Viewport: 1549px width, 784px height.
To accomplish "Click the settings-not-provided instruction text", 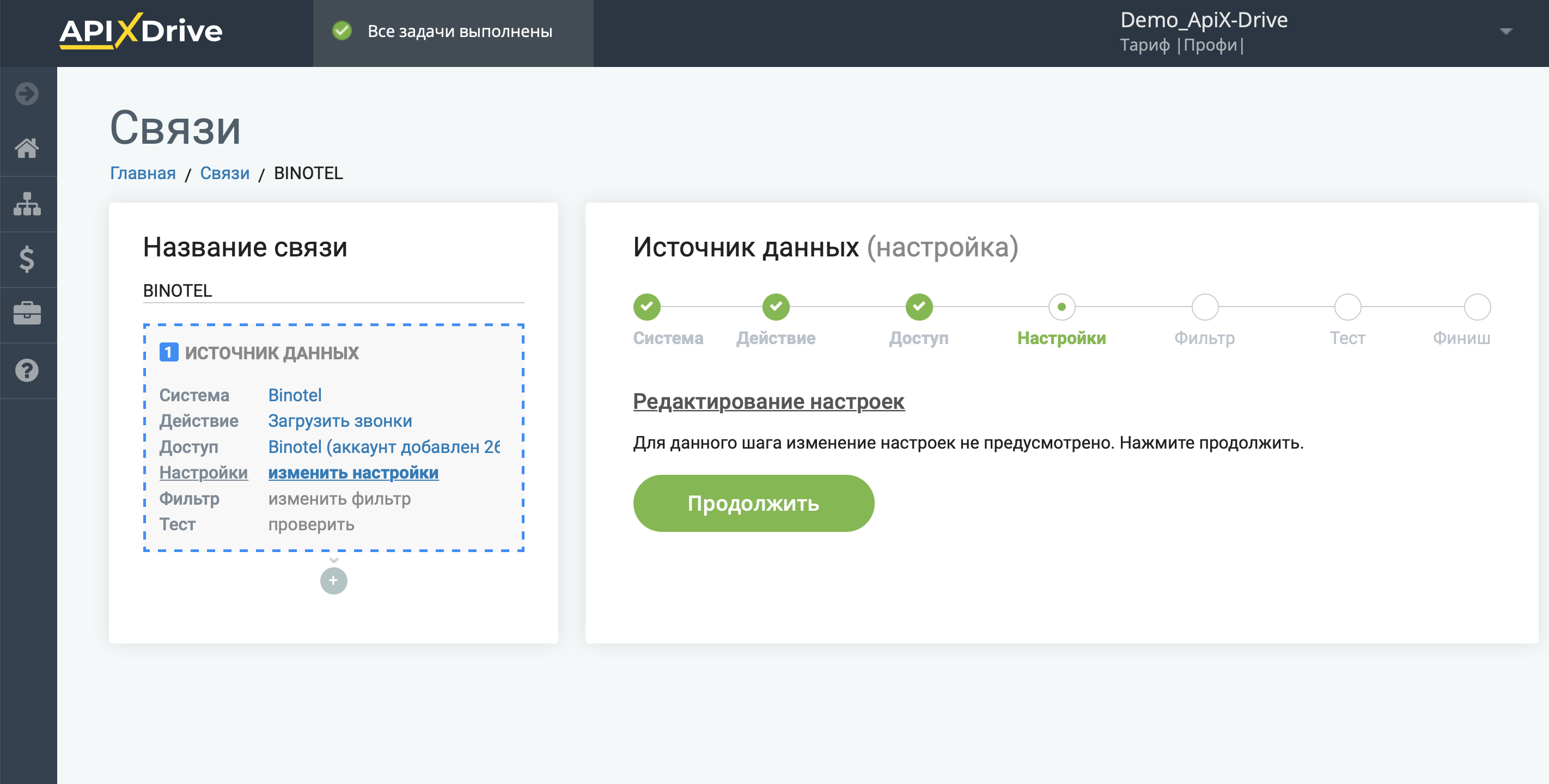I will tap(968, 443).
